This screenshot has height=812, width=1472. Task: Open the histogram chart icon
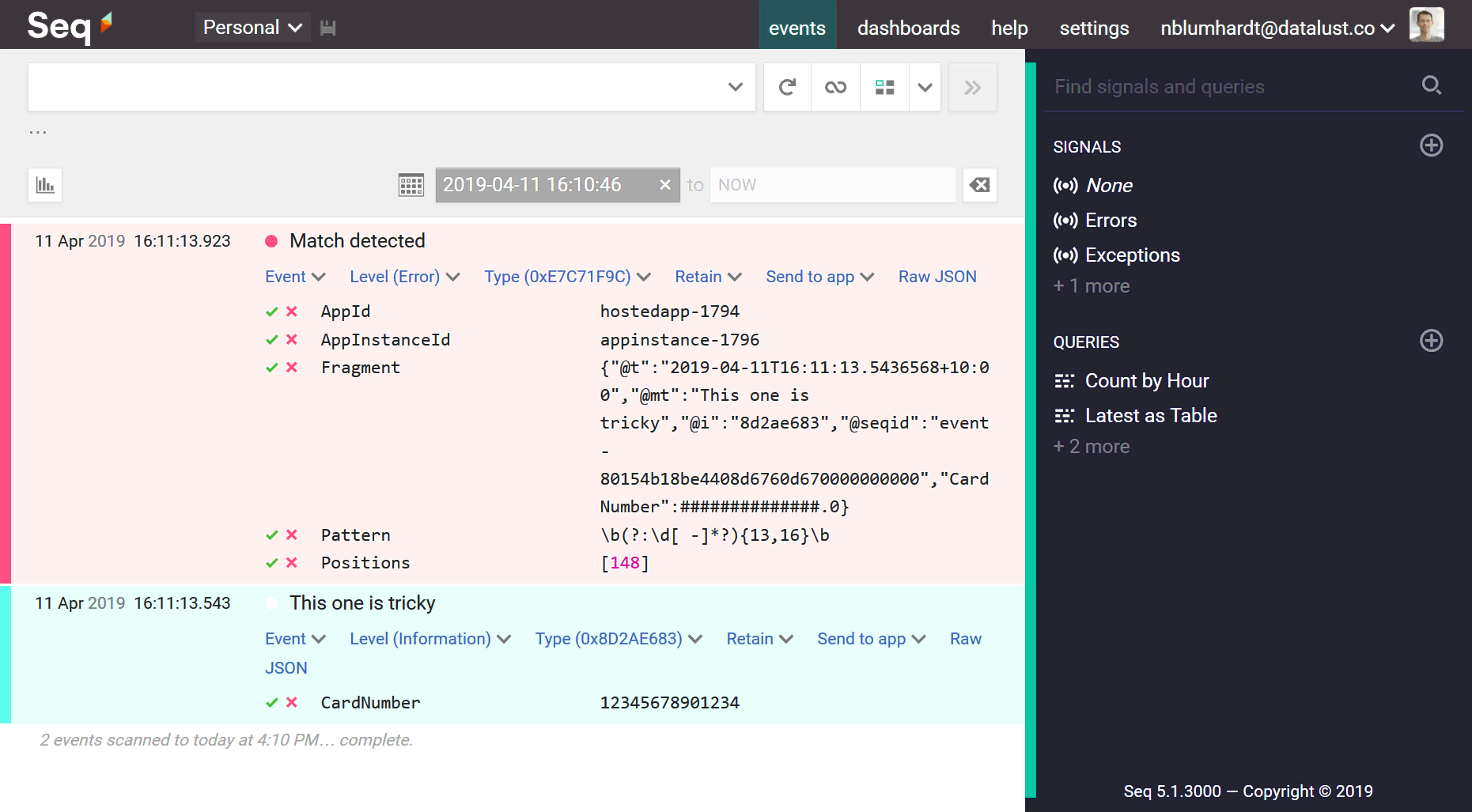[45, 185]
